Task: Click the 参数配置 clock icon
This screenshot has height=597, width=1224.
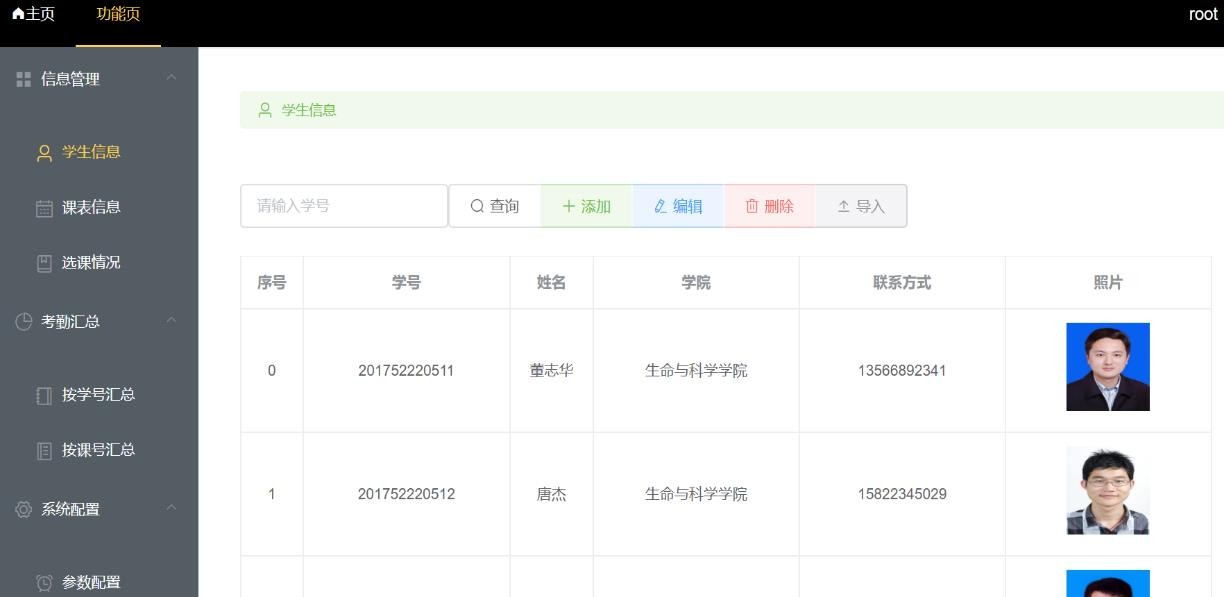Action: point(44,583)
